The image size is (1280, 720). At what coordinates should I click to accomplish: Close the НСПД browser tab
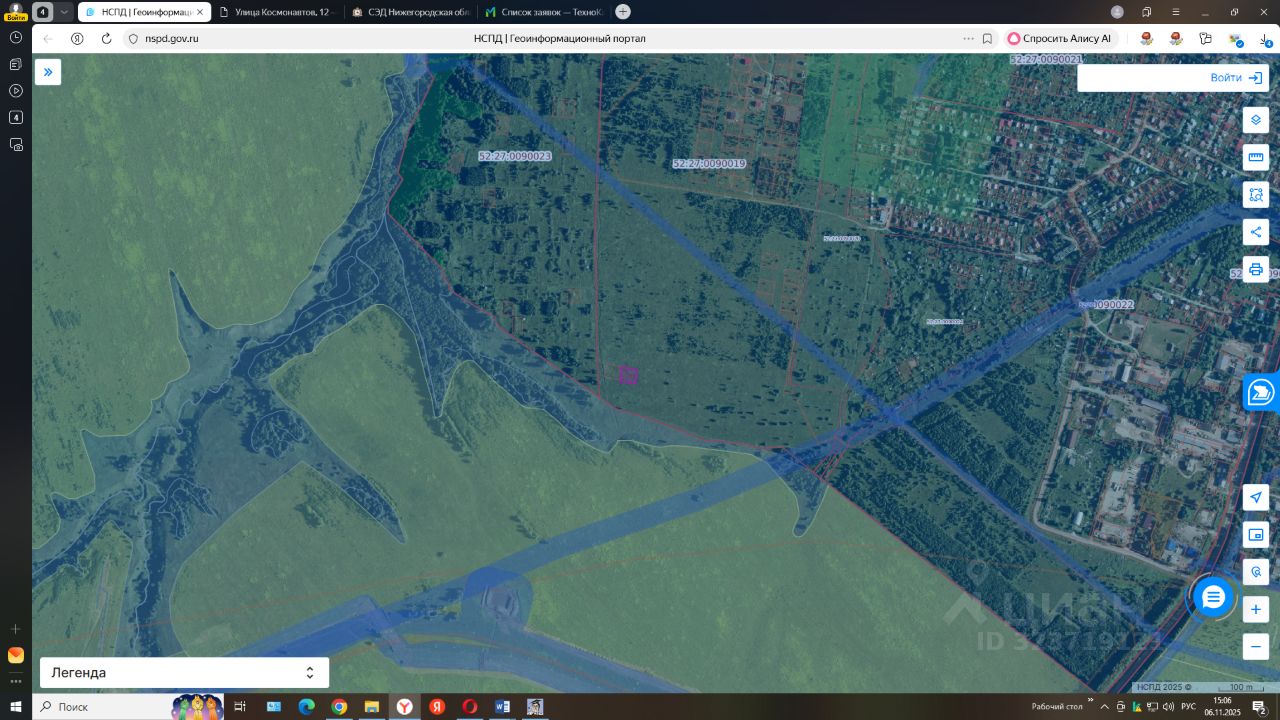pos(201,12)
